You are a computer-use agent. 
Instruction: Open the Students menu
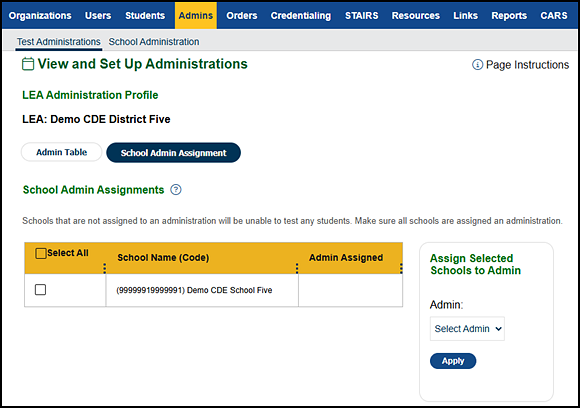(x=145, y=16)
